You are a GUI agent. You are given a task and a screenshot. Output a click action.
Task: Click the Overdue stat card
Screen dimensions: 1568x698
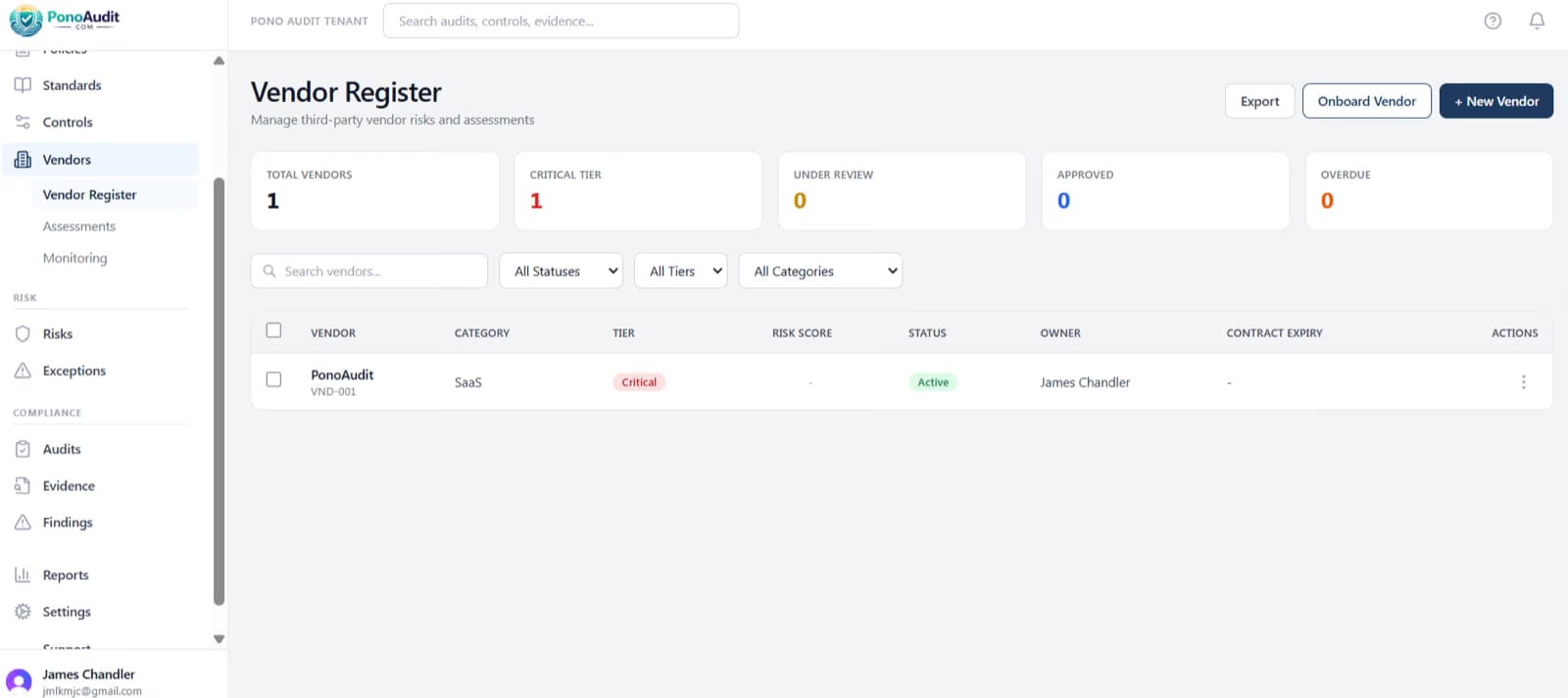click(x=1429, y=191)
